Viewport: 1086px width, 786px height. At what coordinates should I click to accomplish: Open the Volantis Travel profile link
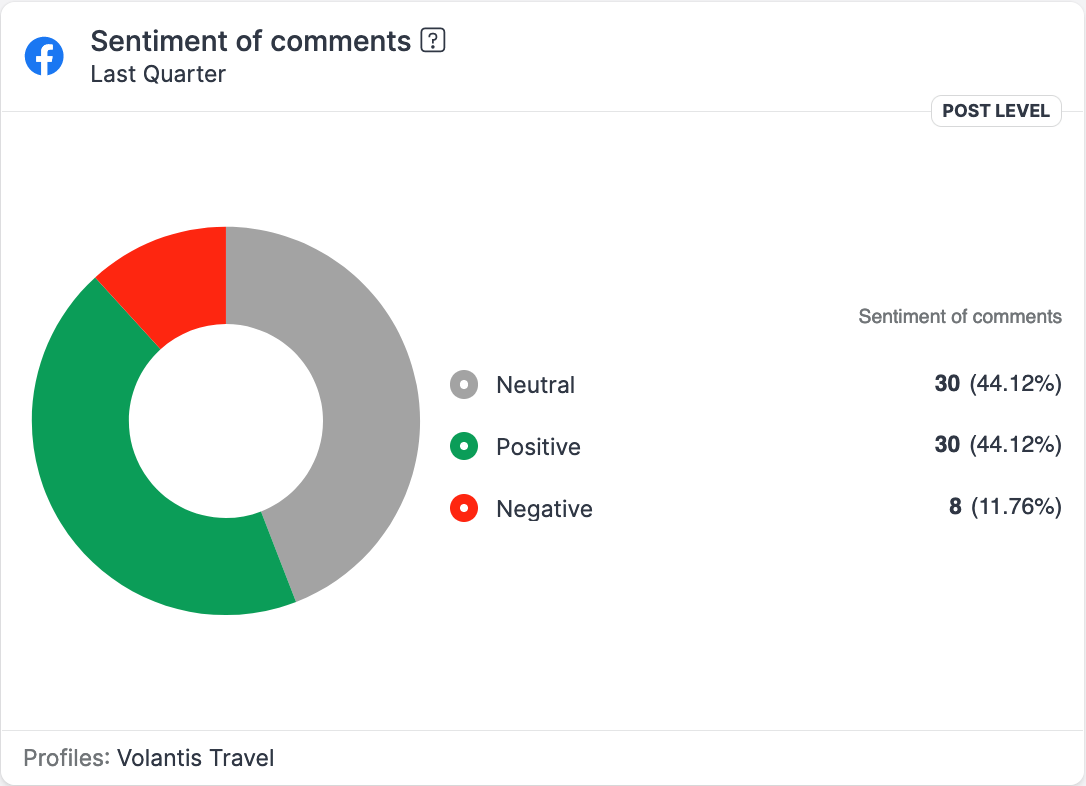(x=194, y=758)
